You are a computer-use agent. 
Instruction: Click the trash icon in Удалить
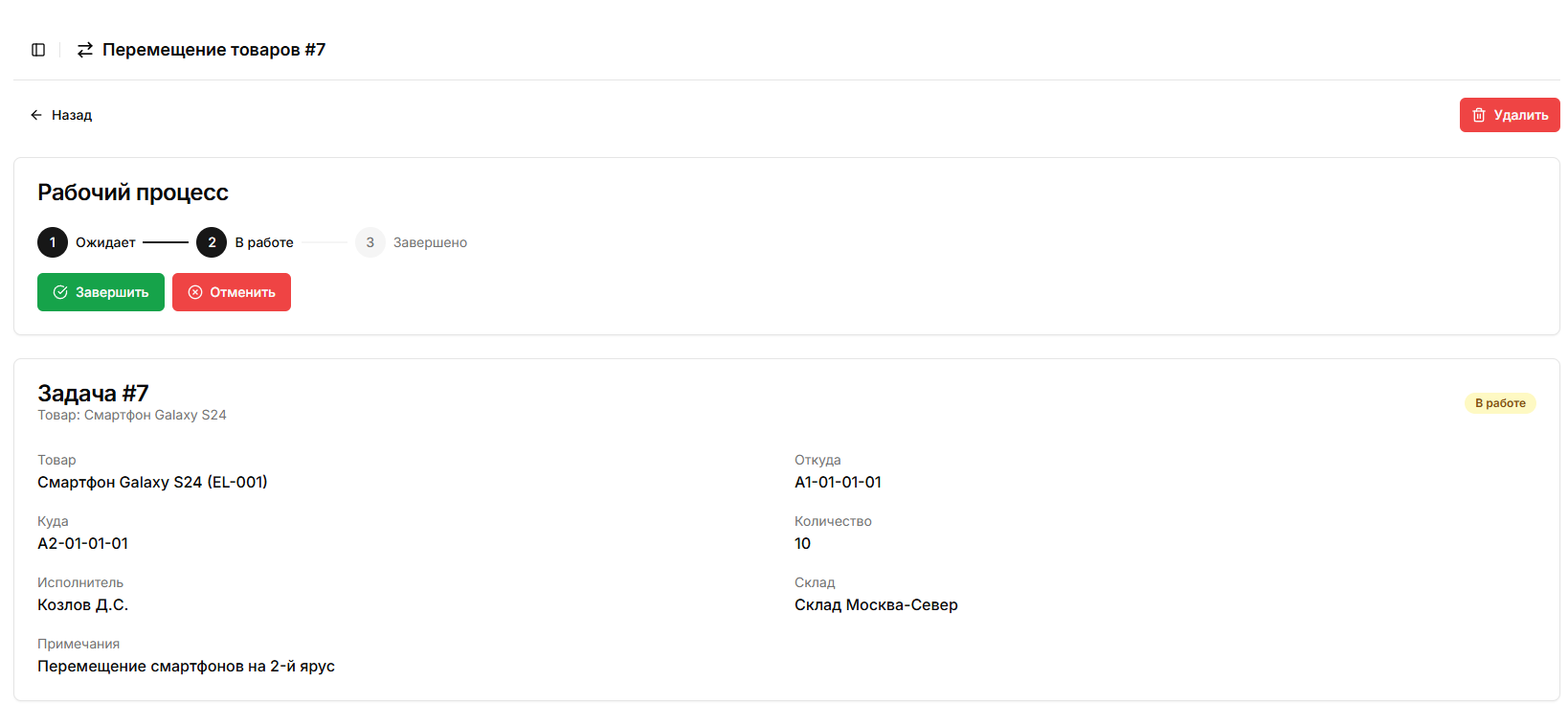pyautogui.click(x=1479, y=115)
